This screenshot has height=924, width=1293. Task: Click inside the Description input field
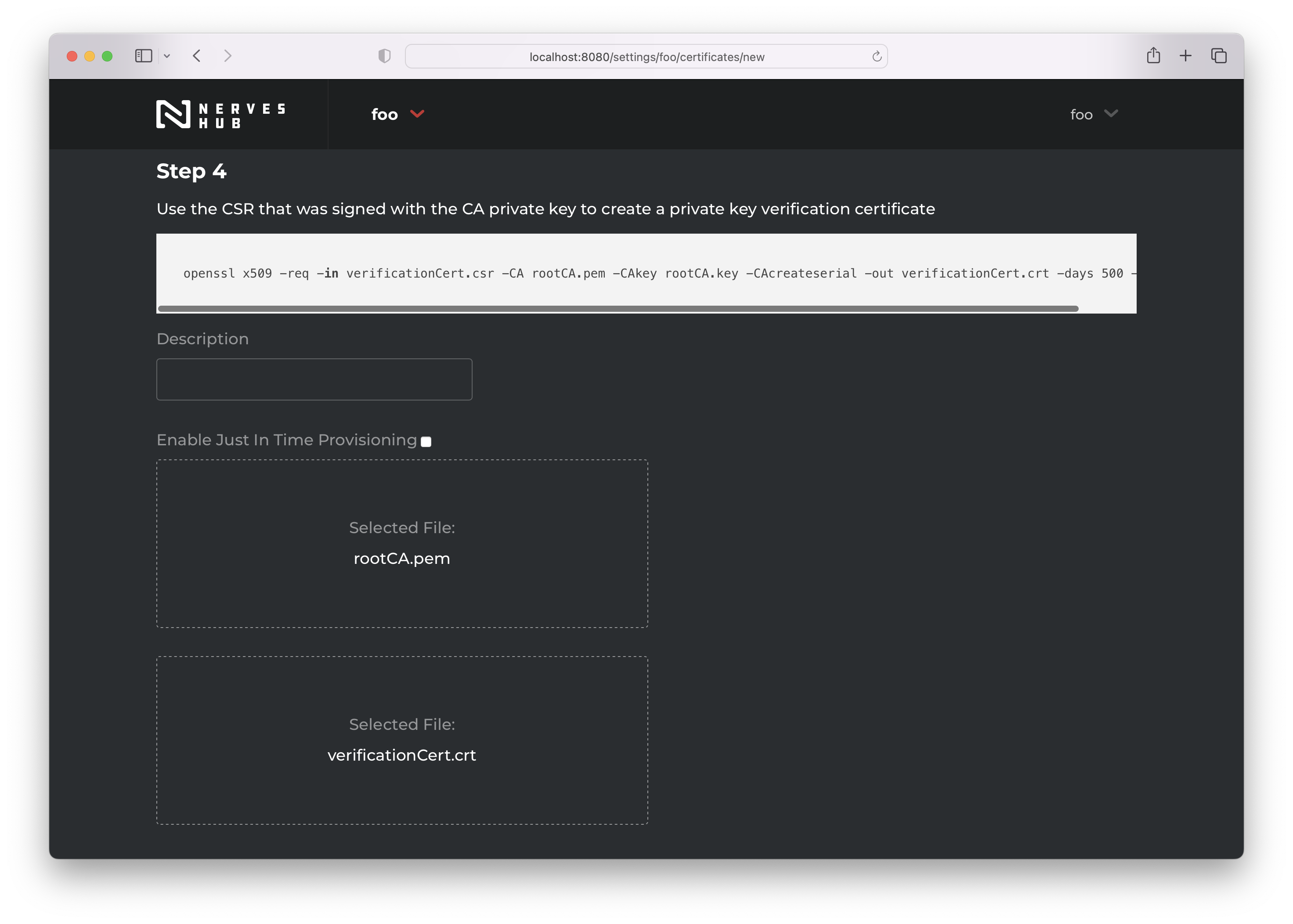[x=314, y=379]
